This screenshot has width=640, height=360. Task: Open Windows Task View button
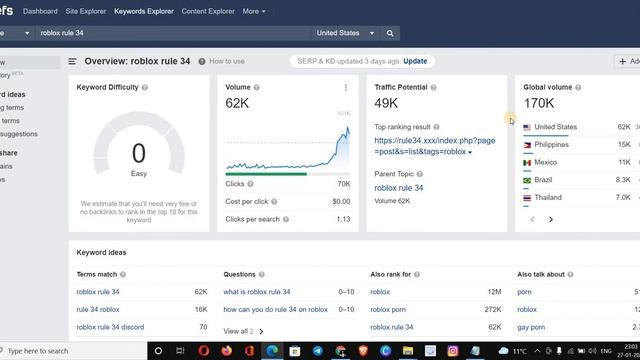[x=180, y=351]
